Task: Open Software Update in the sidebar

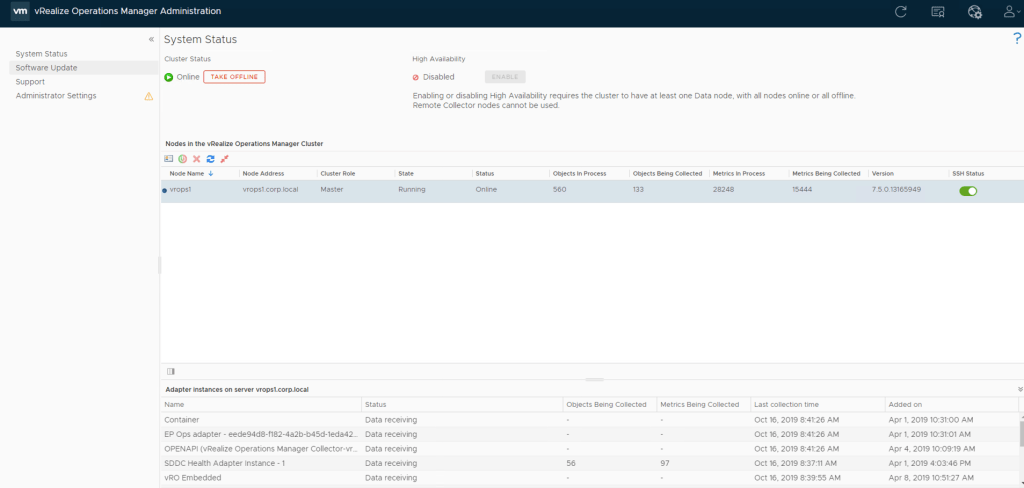Action: [46, 68]
